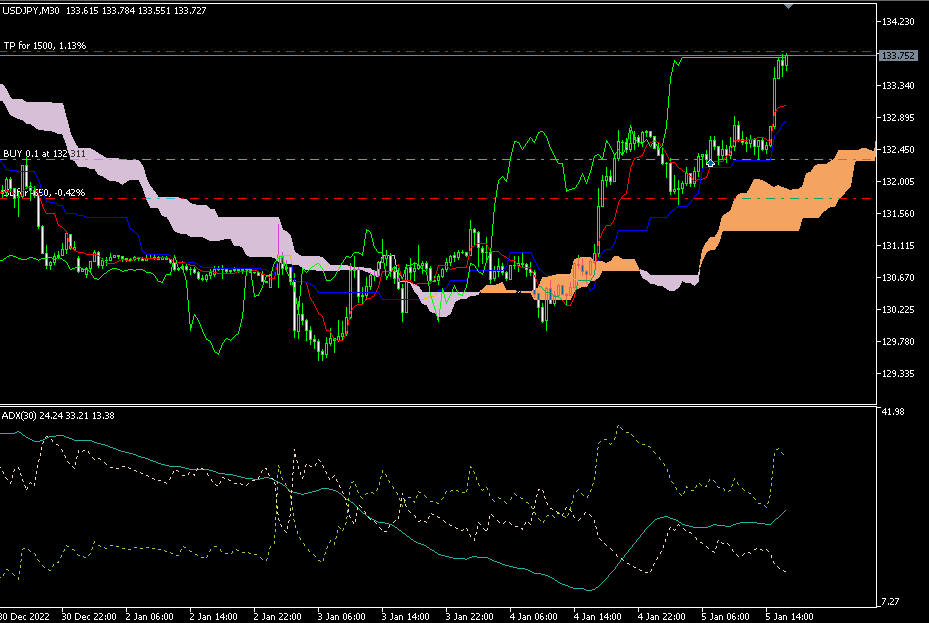The width and height of the screenshot is (929, 623).
Task: Click the latest candlestick at the price high
Action: (x=785, y=62)
